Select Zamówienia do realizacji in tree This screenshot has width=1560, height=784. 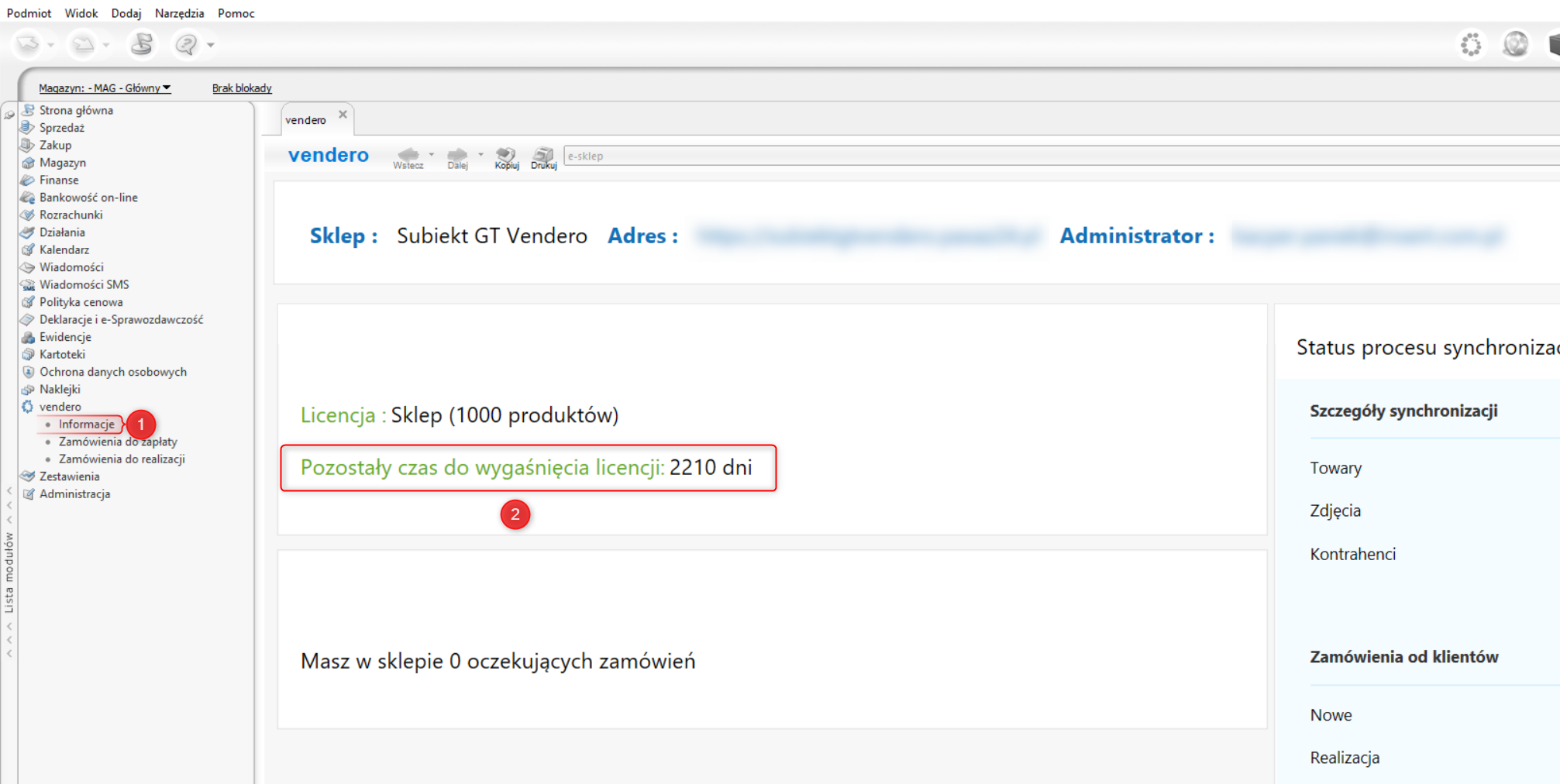pyautogui.click(x=122, y=459)
